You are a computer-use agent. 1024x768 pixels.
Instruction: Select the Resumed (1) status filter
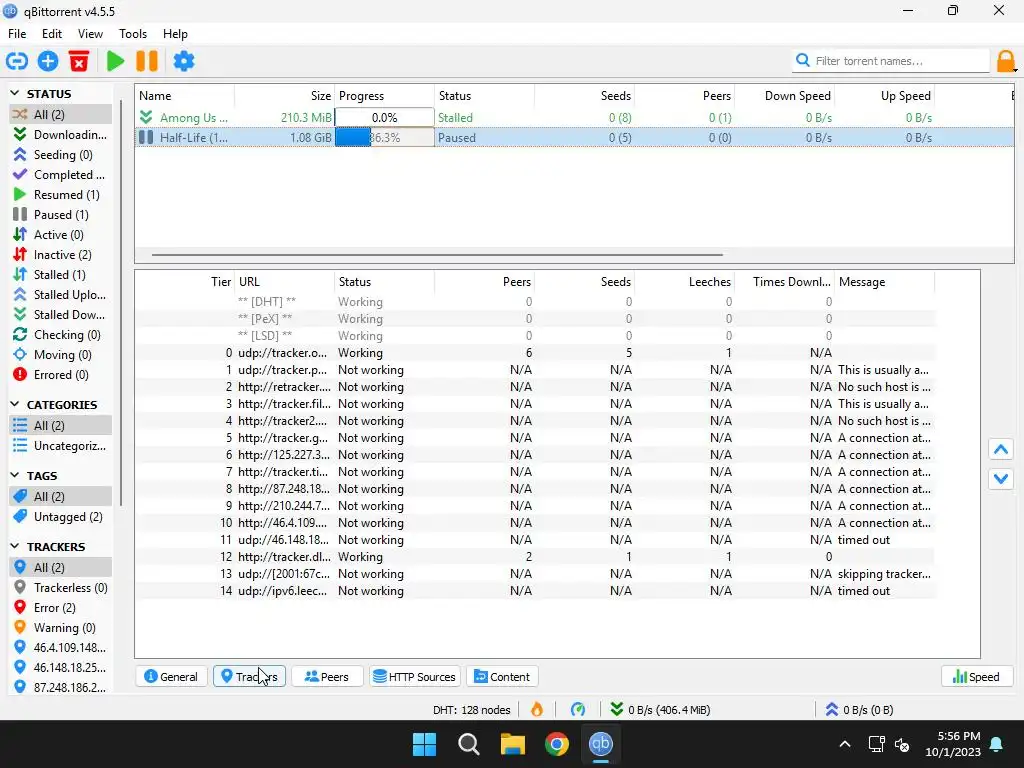(61, 195)
